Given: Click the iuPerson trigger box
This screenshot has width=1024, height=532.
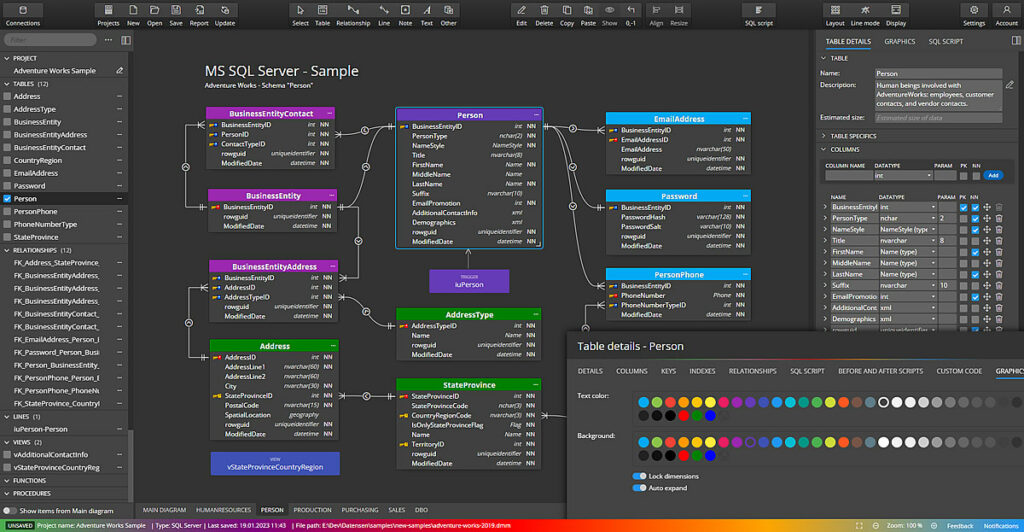Looking at the screenshot, I should click(469, 281).
